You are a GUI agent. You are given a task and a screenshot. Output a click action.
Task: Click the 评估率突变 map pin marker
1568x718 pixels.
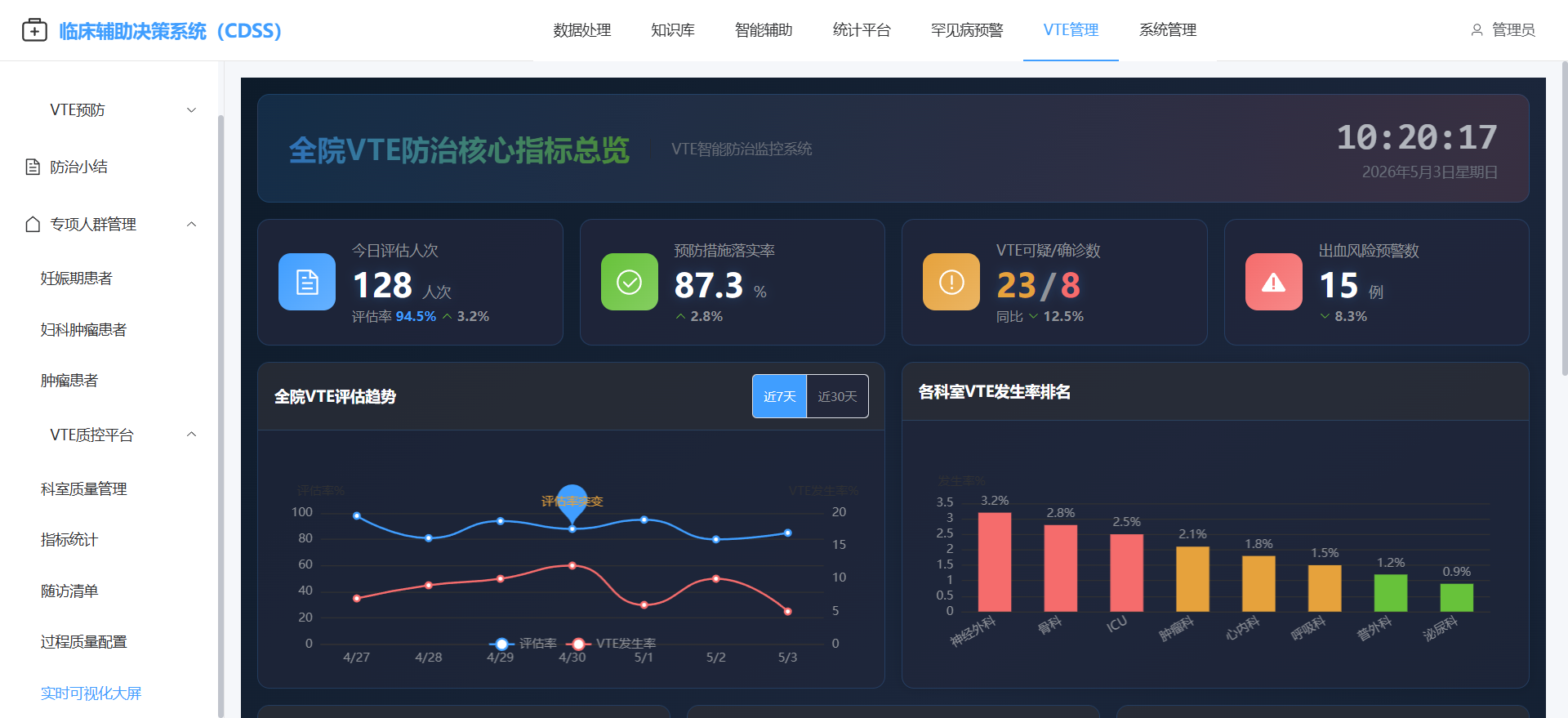click(572, 502)
